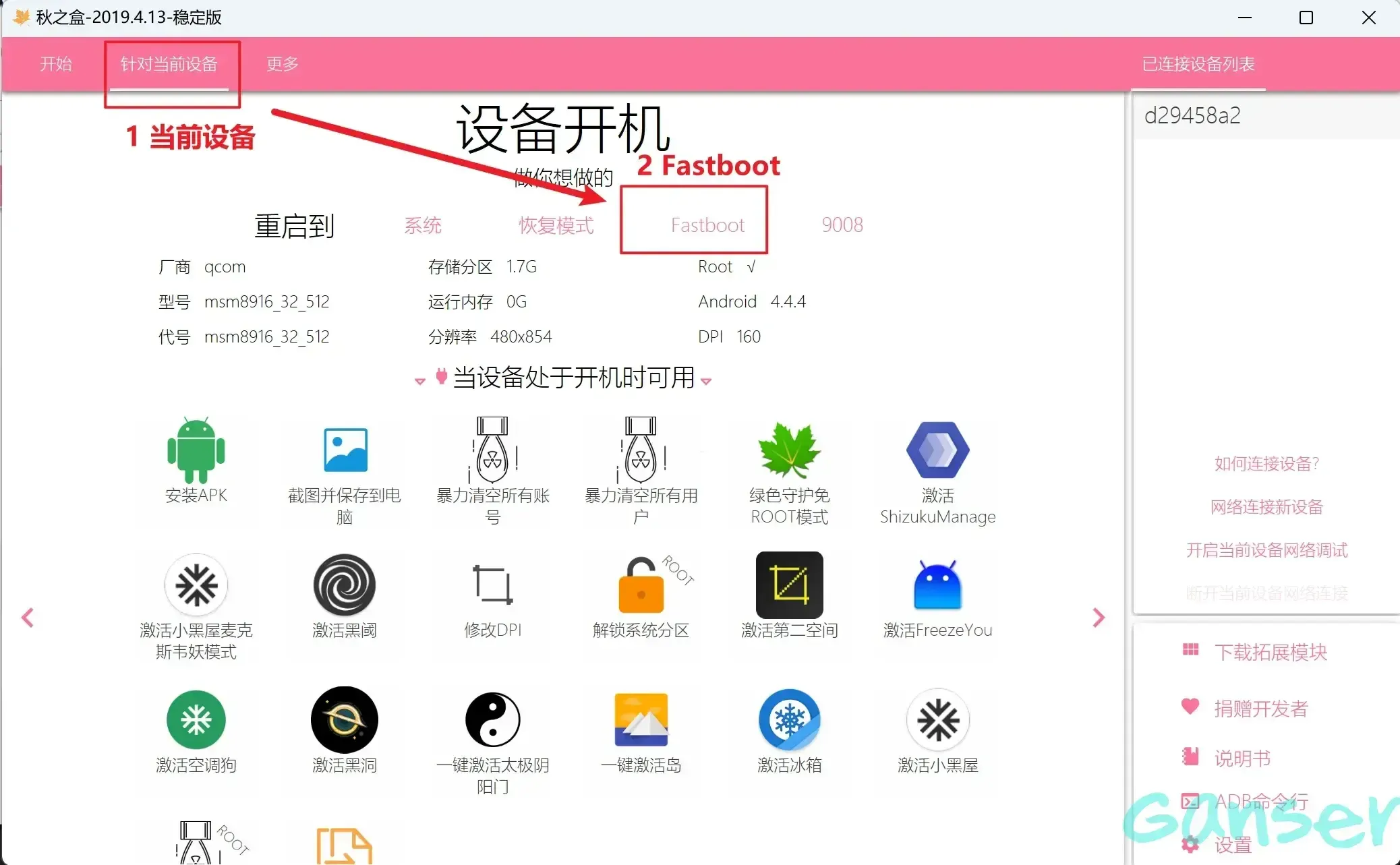Click 解锁系统分区 orange padlock icon

[x=641, y=585]
